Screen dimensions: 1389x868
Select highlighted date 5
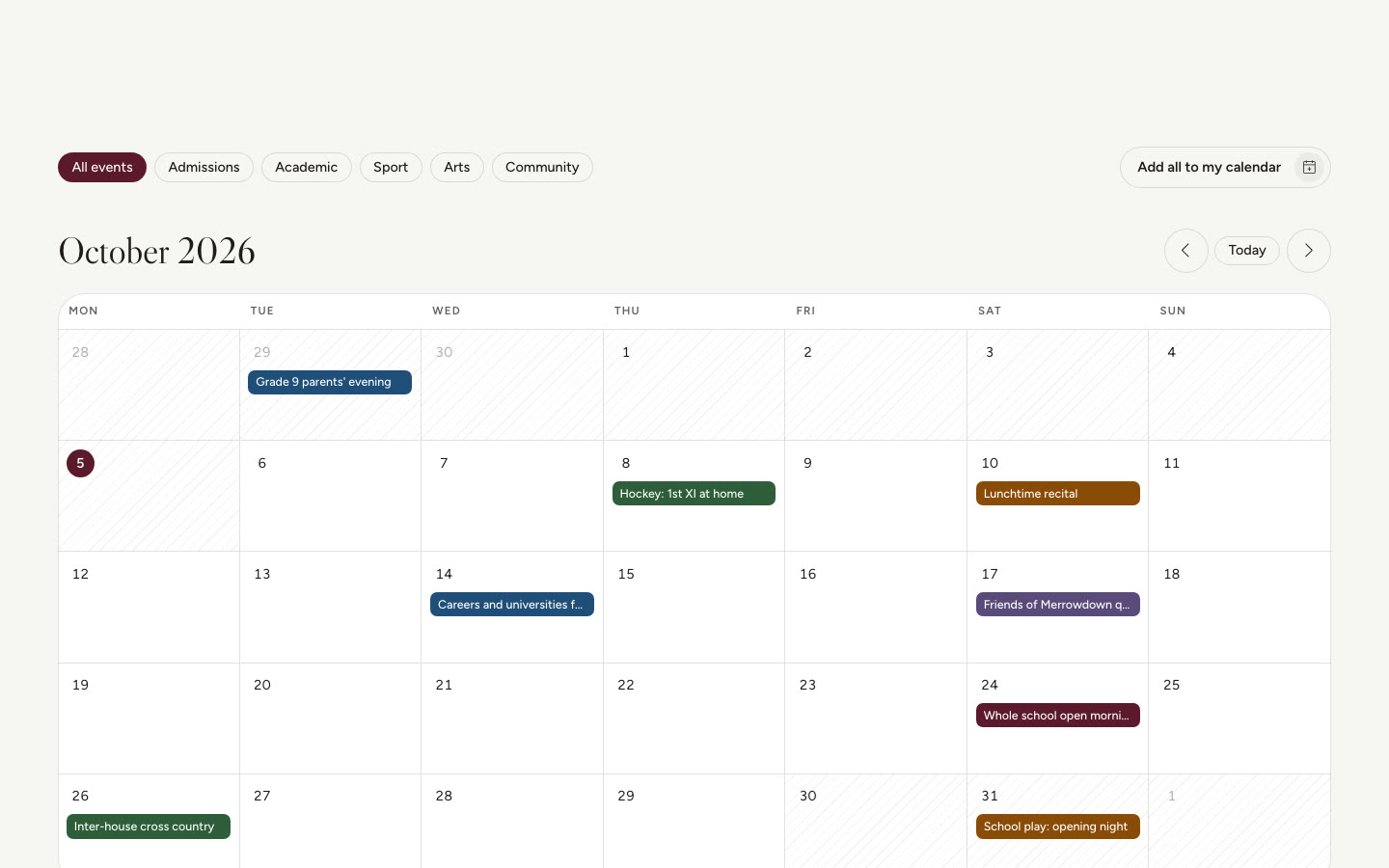(x=80, y=464)
